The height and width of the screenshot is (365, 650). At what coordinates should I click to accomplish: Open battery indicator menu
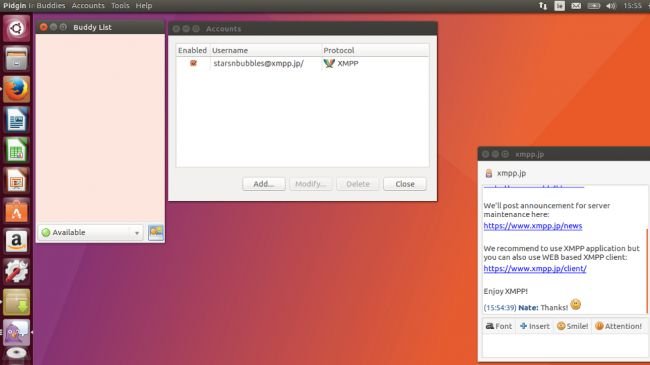pos(594,5)
